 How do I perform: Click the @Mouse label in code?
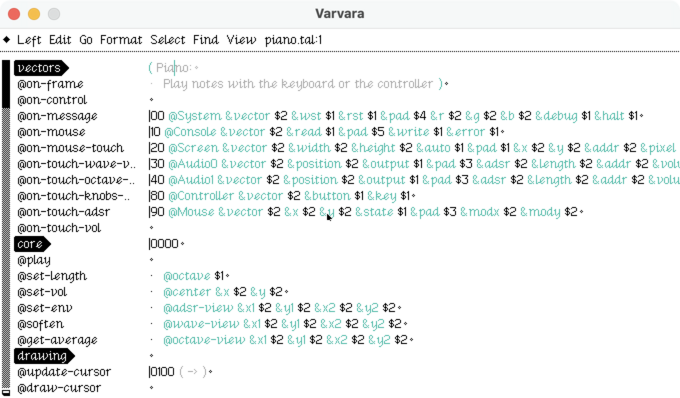191,212
